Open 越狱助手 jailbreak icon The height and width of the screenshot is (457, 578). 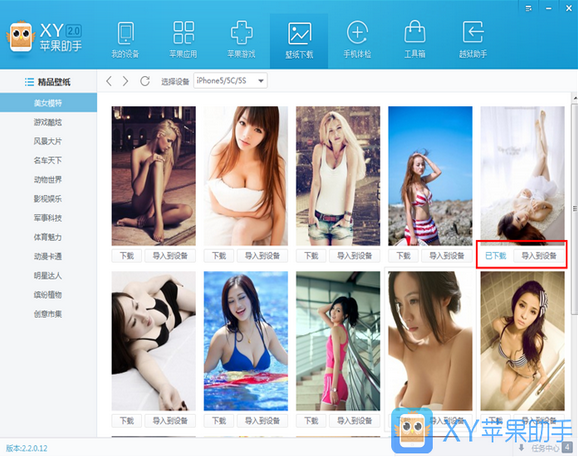473,40
